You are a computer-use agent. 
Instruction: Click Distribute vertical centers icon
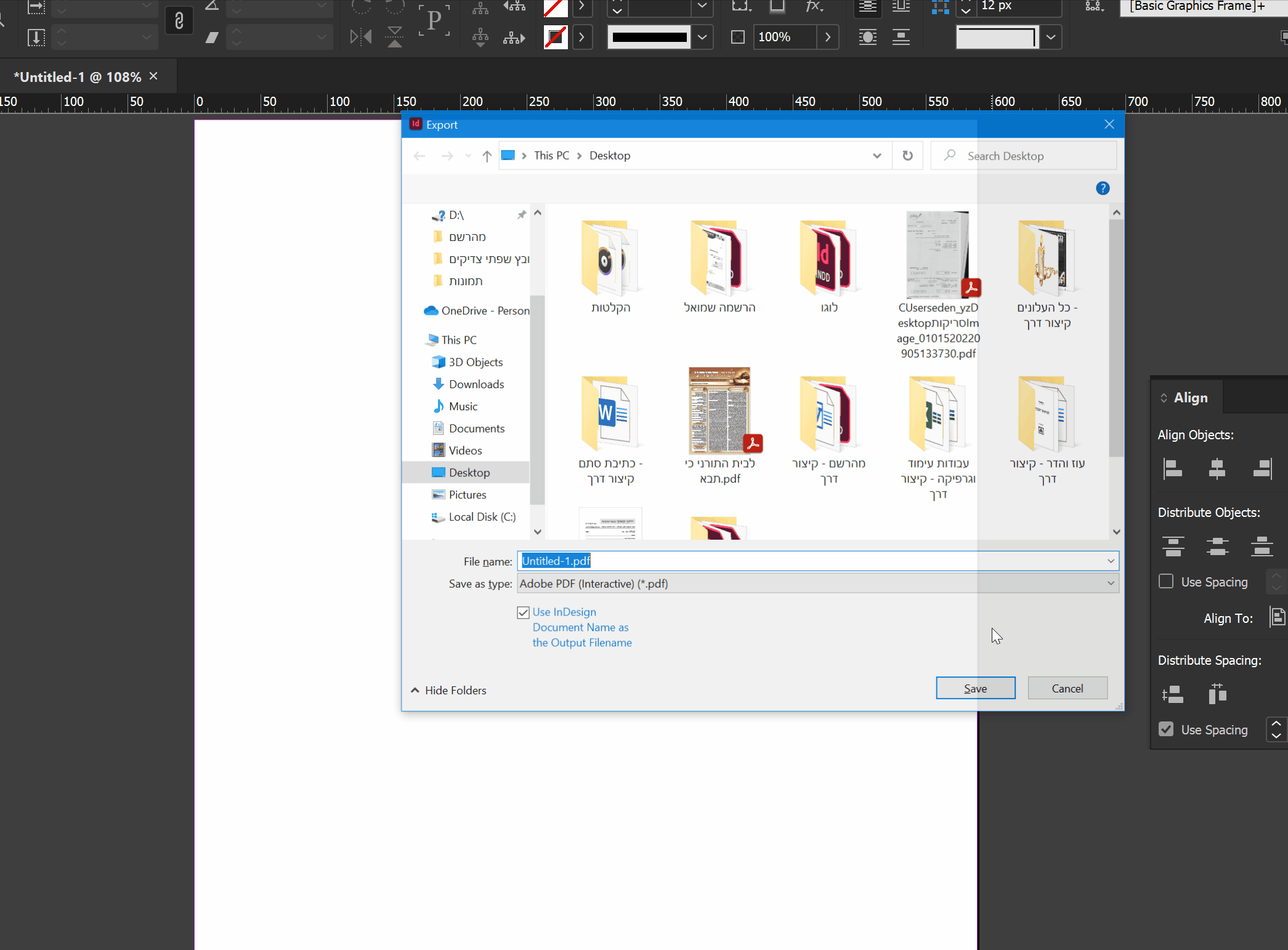pyautogui.click(x=1217, y=546)
